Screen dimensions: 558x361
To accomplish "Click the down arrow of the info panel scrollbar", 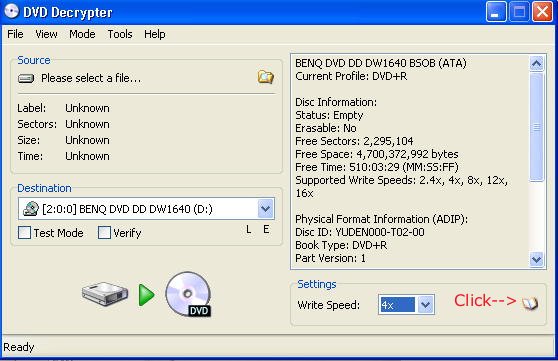I will coord(536,260).
